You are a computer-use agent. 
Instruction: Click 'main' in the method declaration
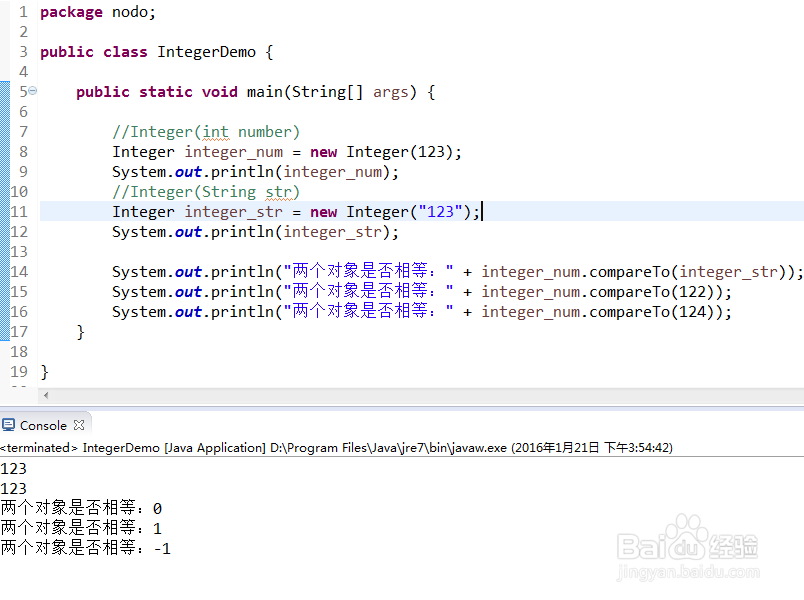click(265, 92)
